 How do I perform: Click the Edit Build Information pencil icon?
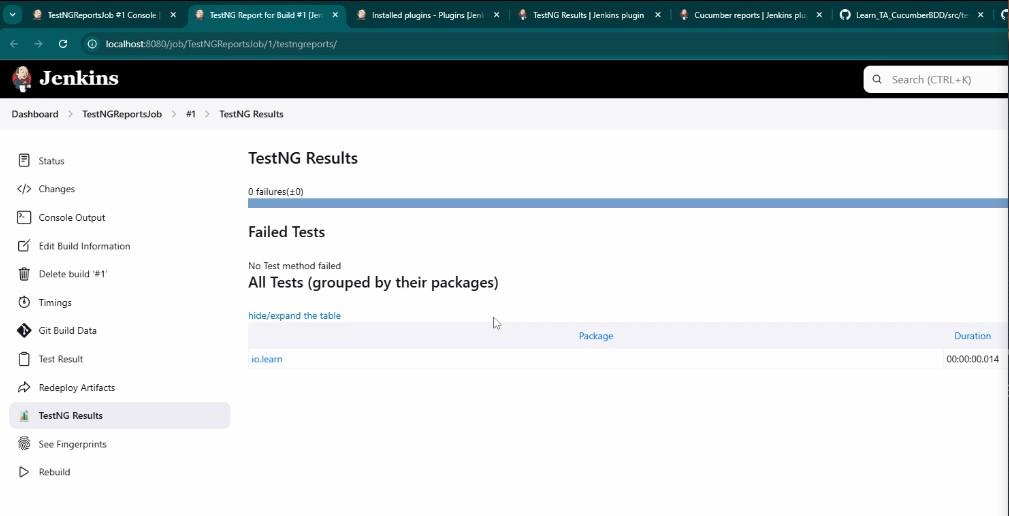point(24,246)
